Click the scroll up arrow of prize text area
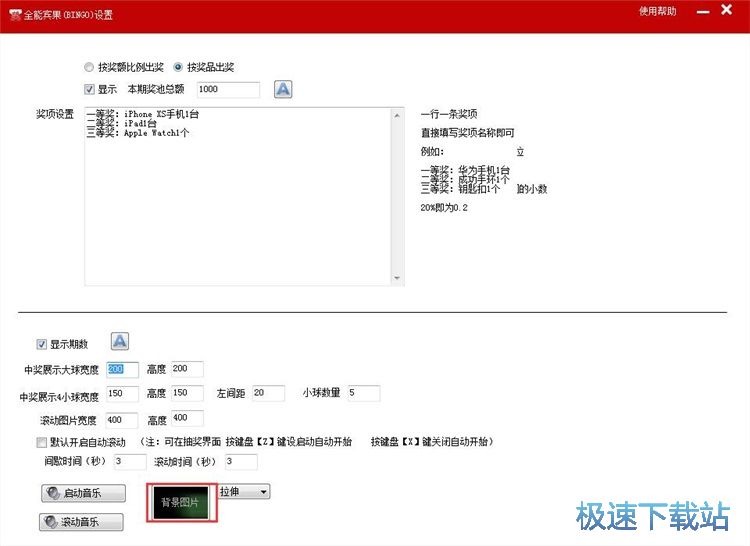 [x=397, y=115]
